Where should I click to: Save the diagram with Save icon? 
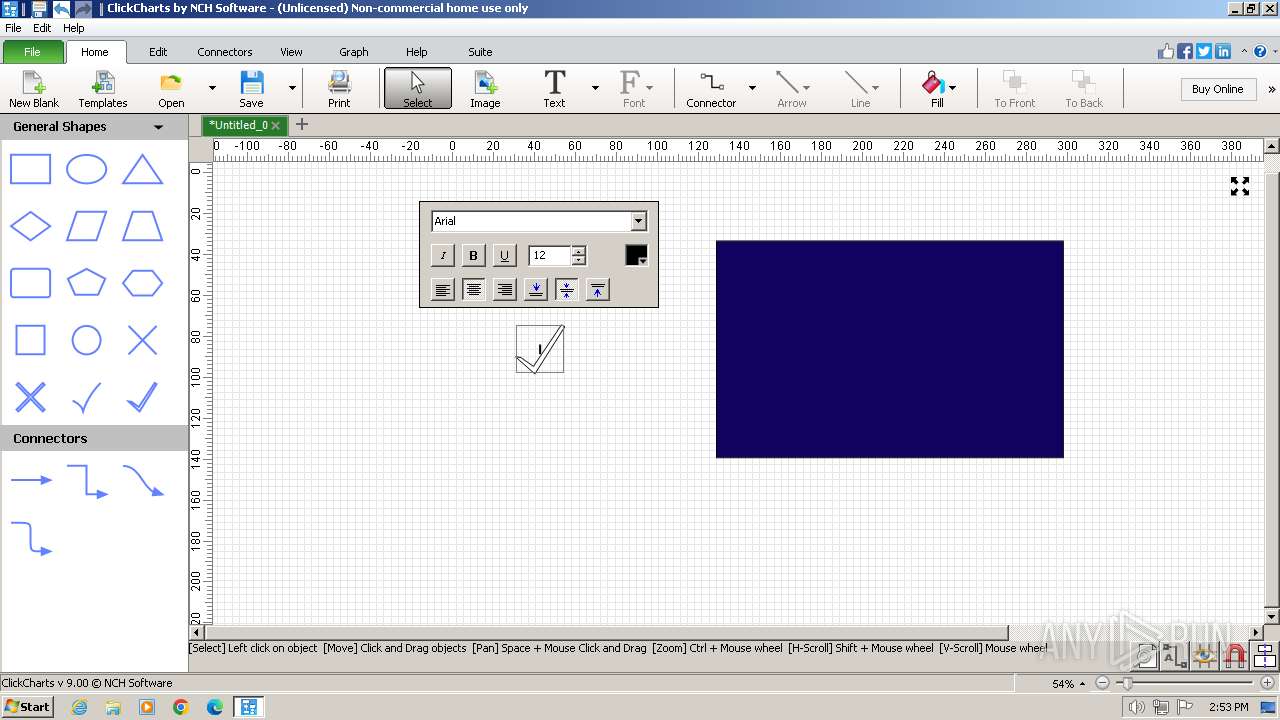pos(251,89)
